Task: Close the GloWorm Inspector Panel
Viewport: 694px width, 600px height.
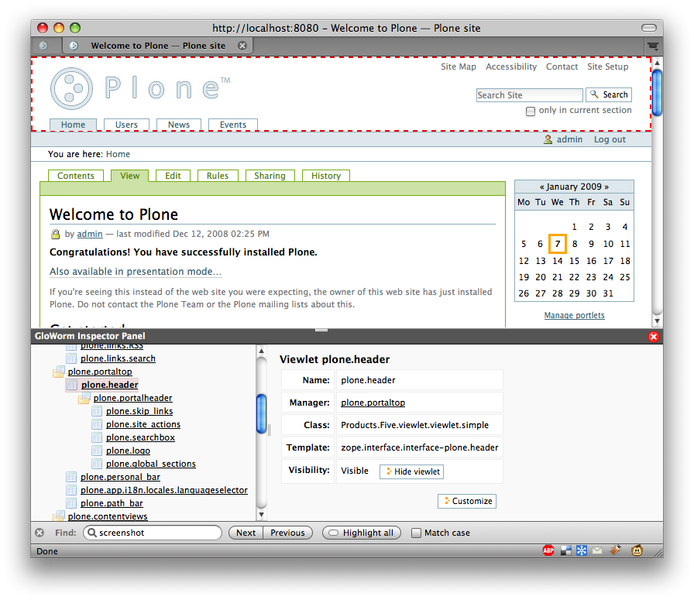Action: click(654, 337)
